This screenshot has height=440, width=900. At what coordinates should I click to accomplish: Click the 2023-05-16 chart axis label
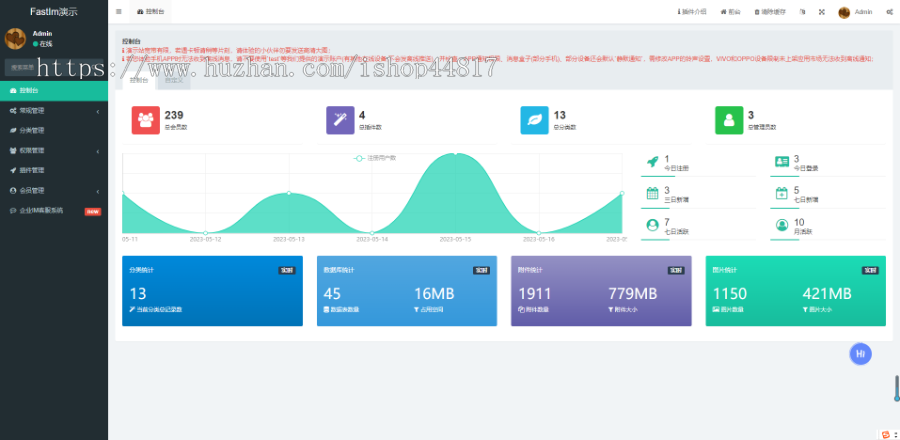click(x=538, y=239)
